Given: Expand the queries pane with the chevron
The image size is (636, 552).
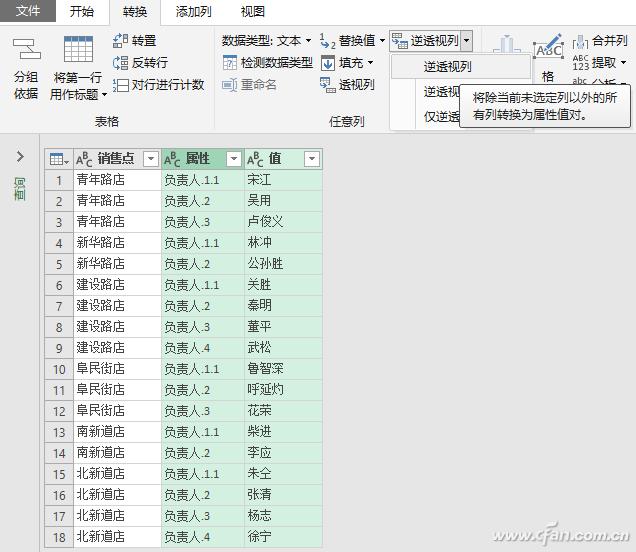Looking at the screenshot, I should click(20, 157).
